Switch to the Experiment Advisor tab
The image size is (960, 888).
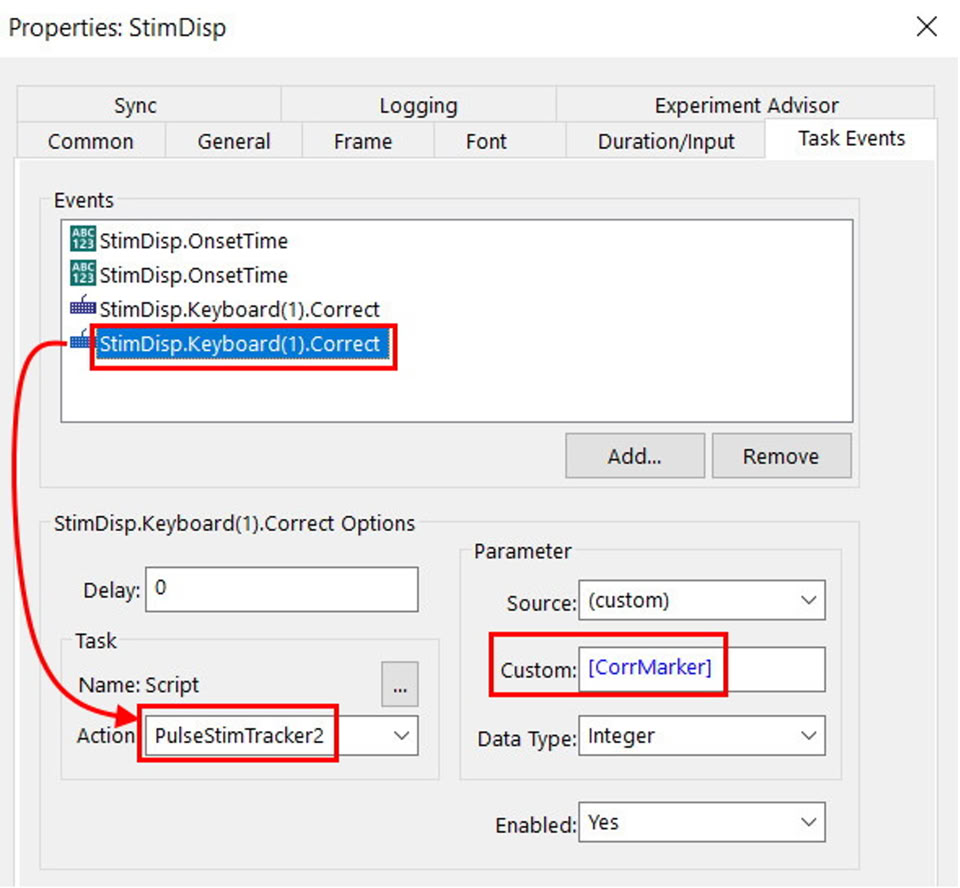746,105
